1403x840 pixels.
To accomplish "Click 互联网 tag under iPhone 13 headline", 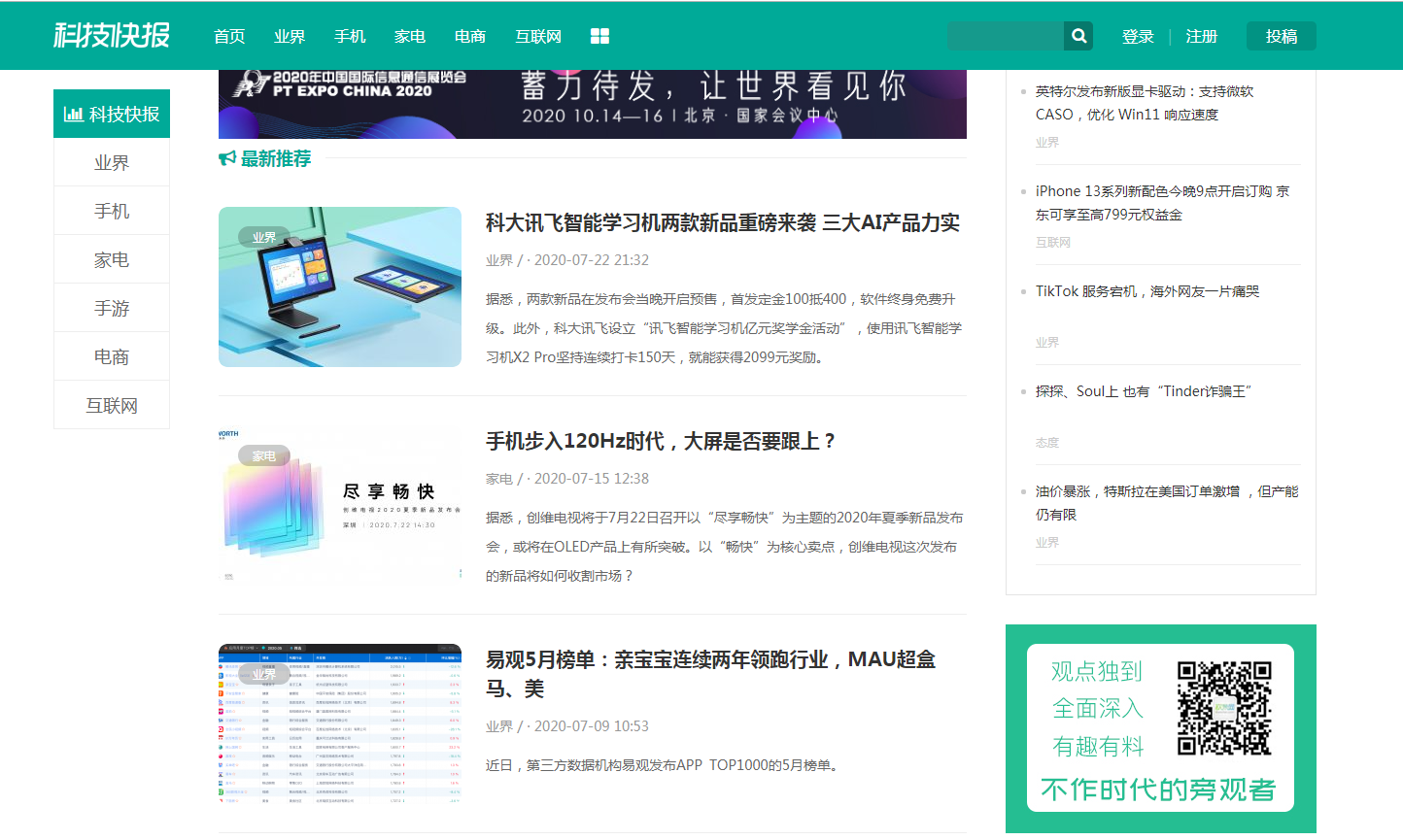I will click(1053, 243).
